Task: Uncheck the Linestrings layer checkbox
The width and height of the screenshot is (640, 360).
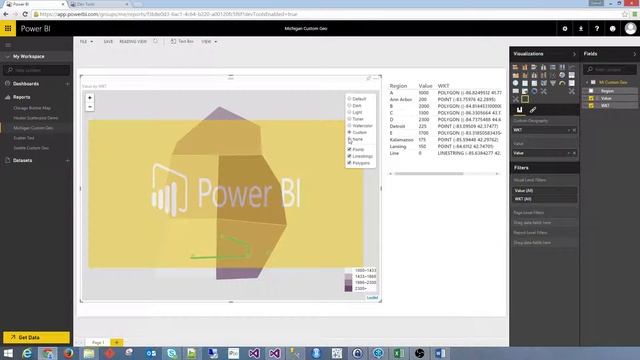Action: point(349,156)
